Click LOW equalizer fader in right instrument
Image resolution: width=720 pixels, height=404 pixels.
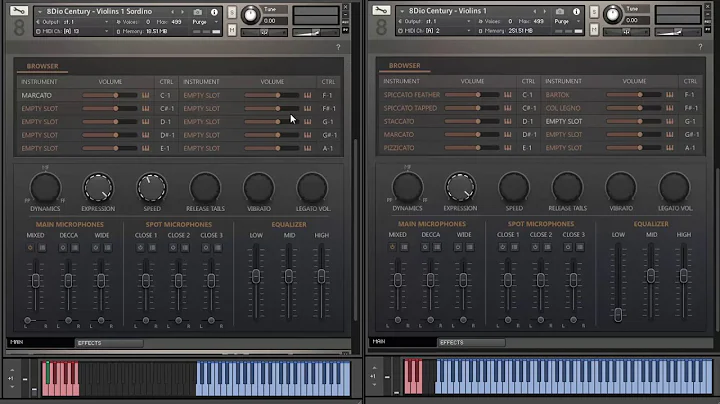[618, 281]
